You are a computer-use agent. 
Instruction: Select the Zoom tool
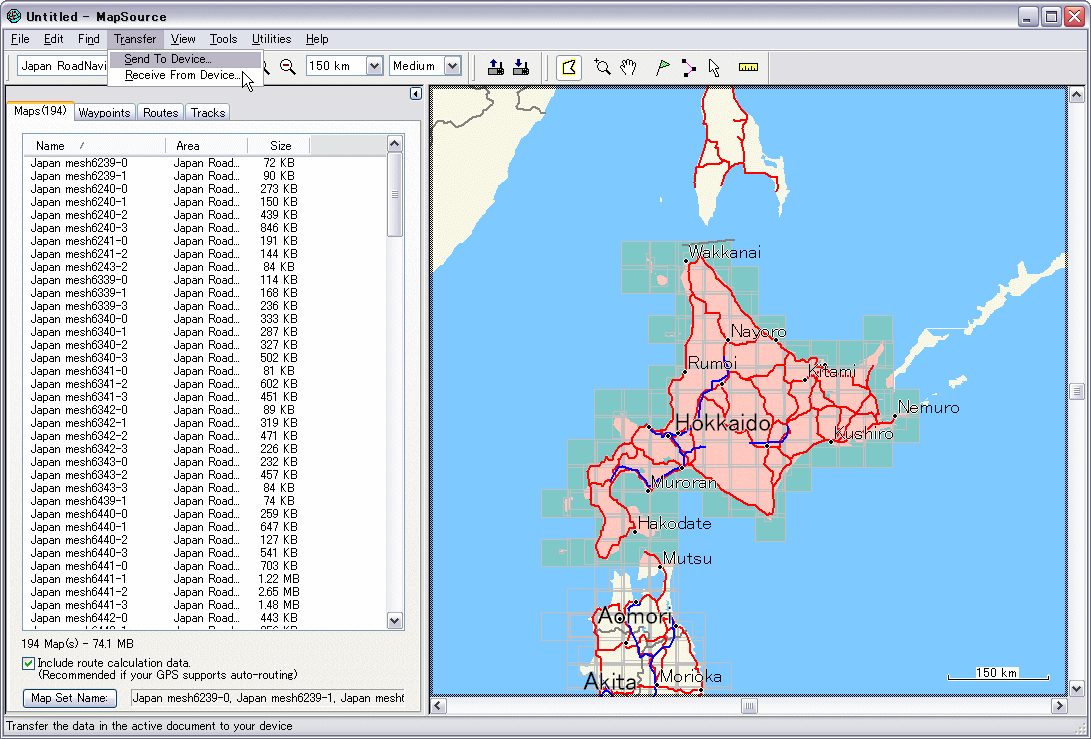click(602, 67)
